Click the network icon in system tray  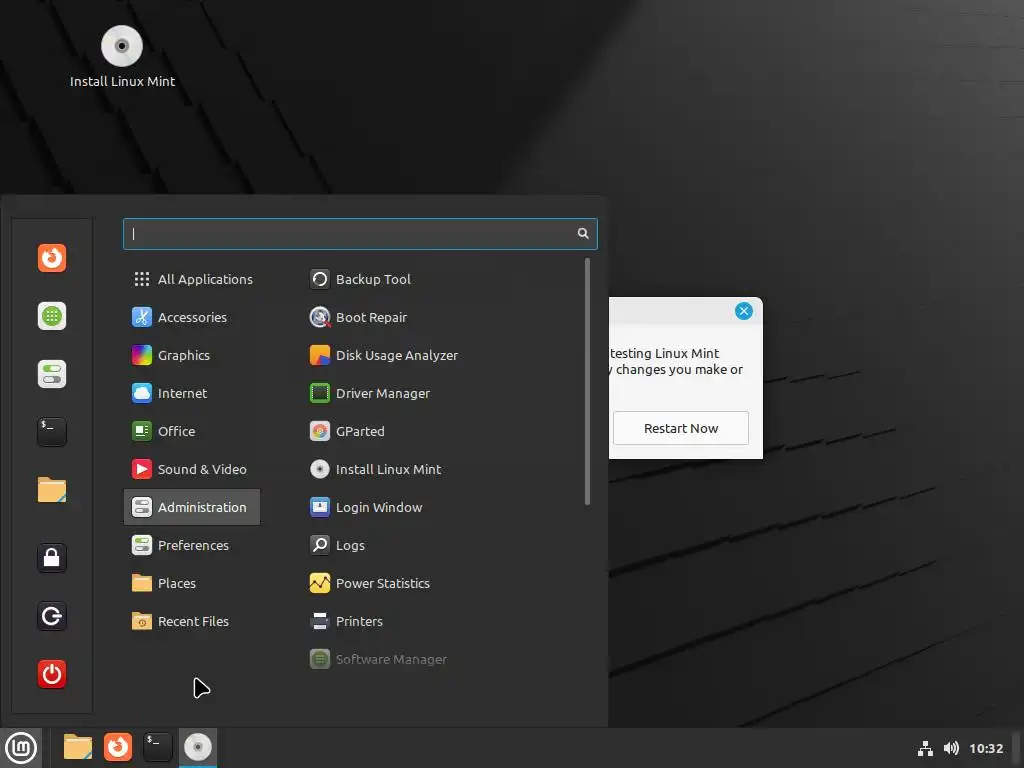click(925, 748)
